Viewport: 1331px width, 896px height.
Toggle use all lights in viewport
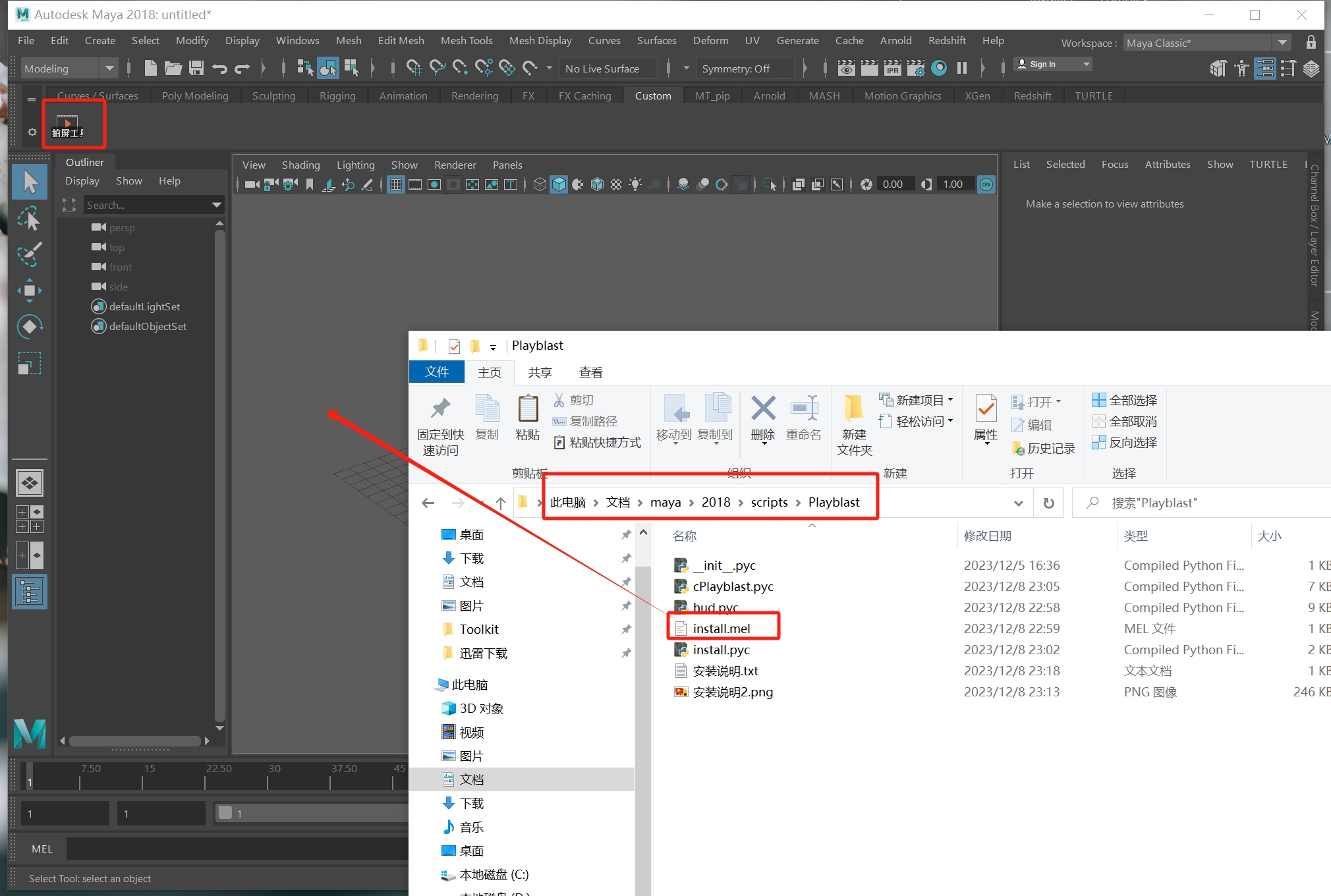635,184
